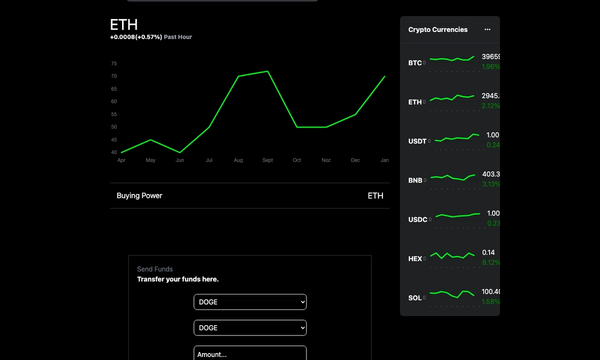Open the first DOGE currency dropdown

(x=250, y=302)
